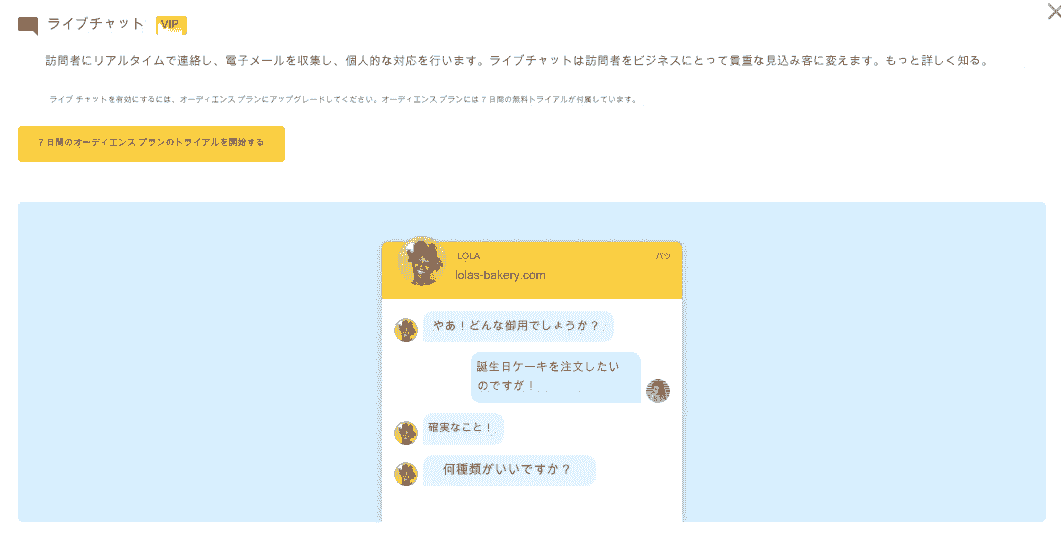Click the 何種類がいいですか？ message bubble
This screenshot has width=1061, height=535.
[509, 470]
